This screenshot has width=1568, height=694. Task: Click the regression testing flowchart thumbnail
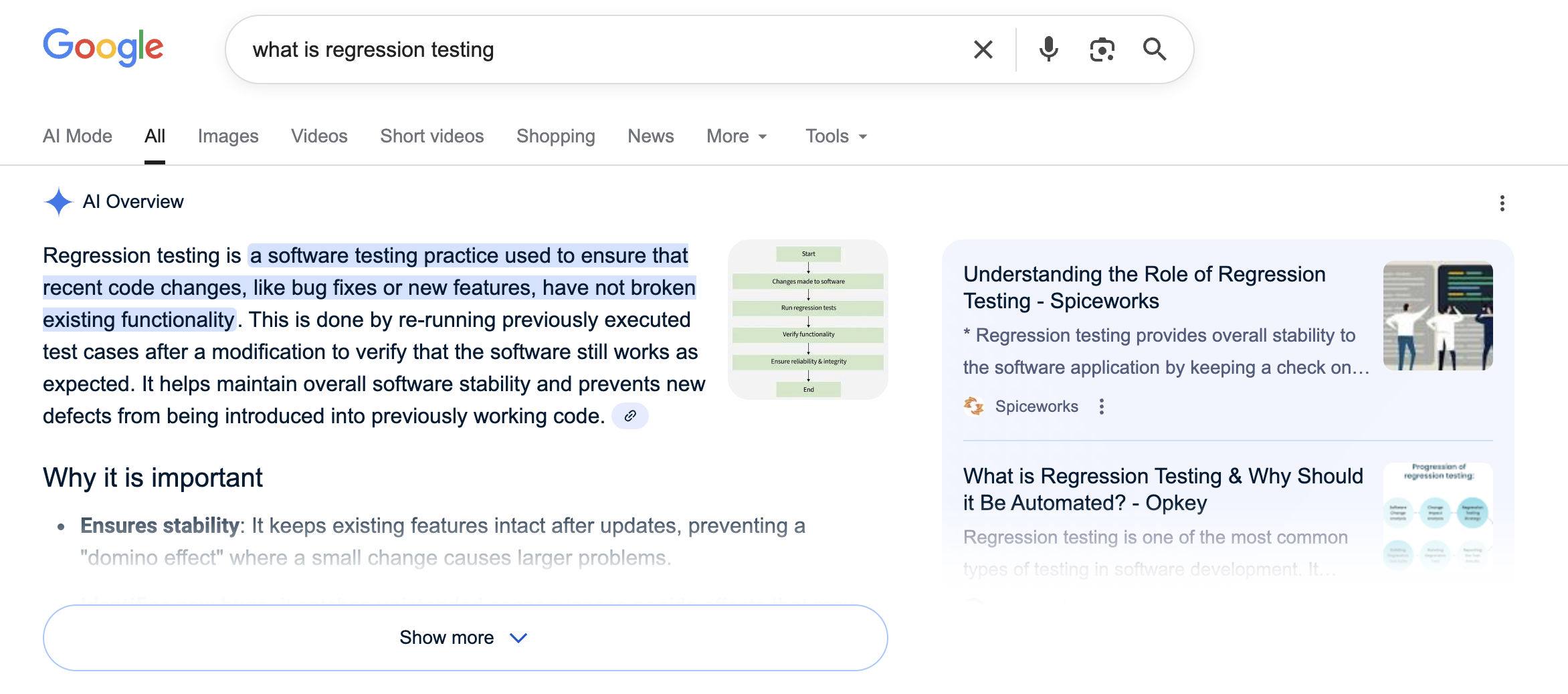click(807, 320)
